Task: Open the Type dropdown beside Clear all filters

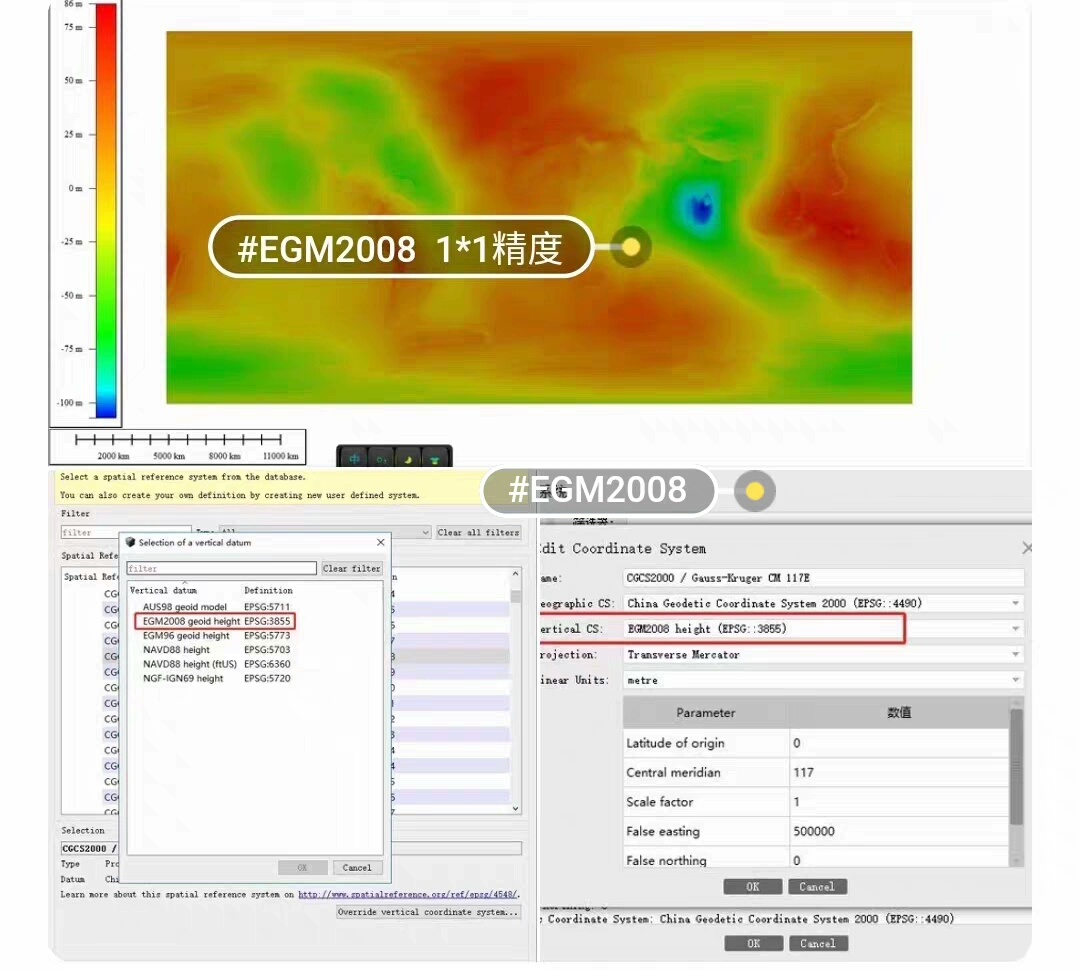Action: tap(325, 533)
